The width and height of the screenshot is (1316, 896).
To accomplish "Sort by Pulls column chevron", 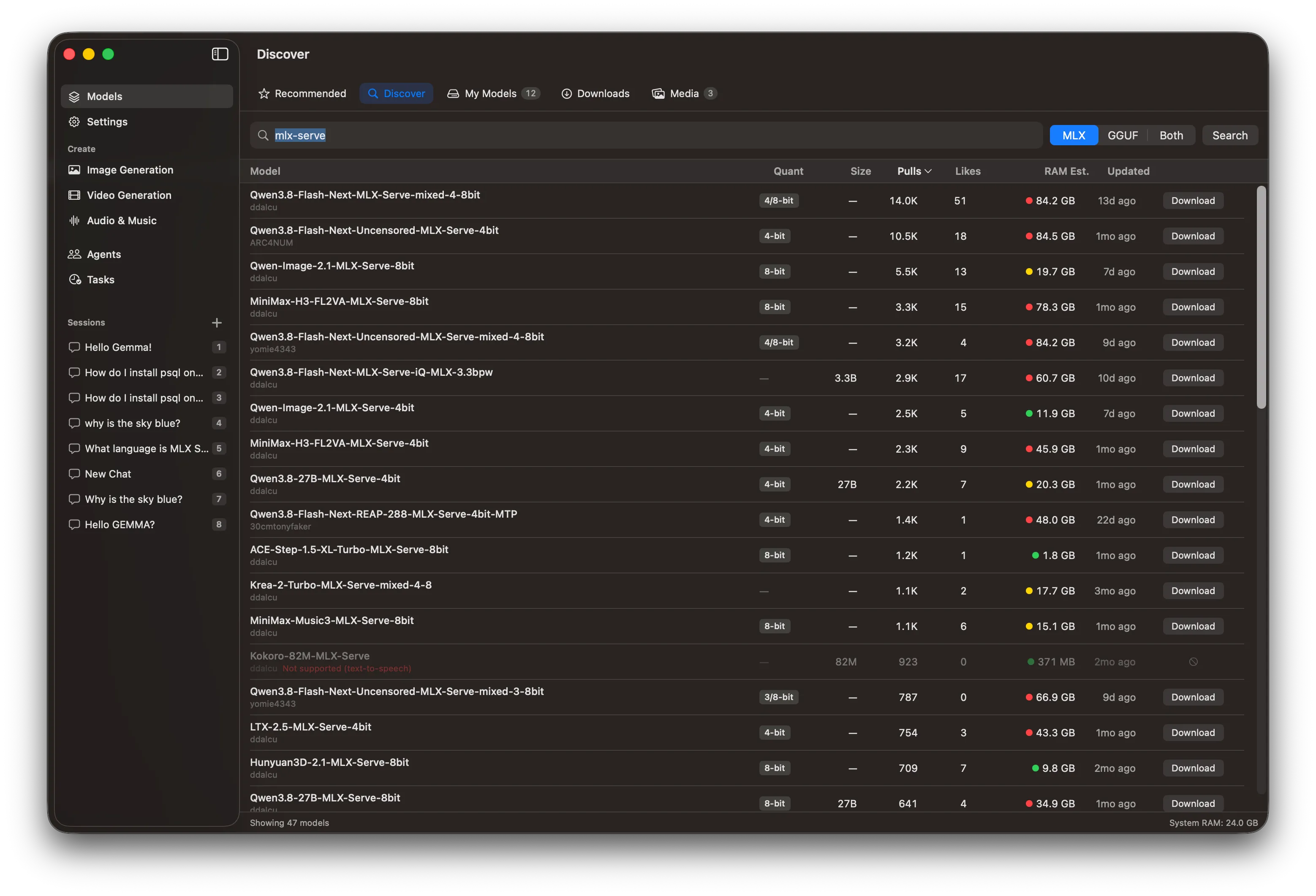I will click(928, 171).
